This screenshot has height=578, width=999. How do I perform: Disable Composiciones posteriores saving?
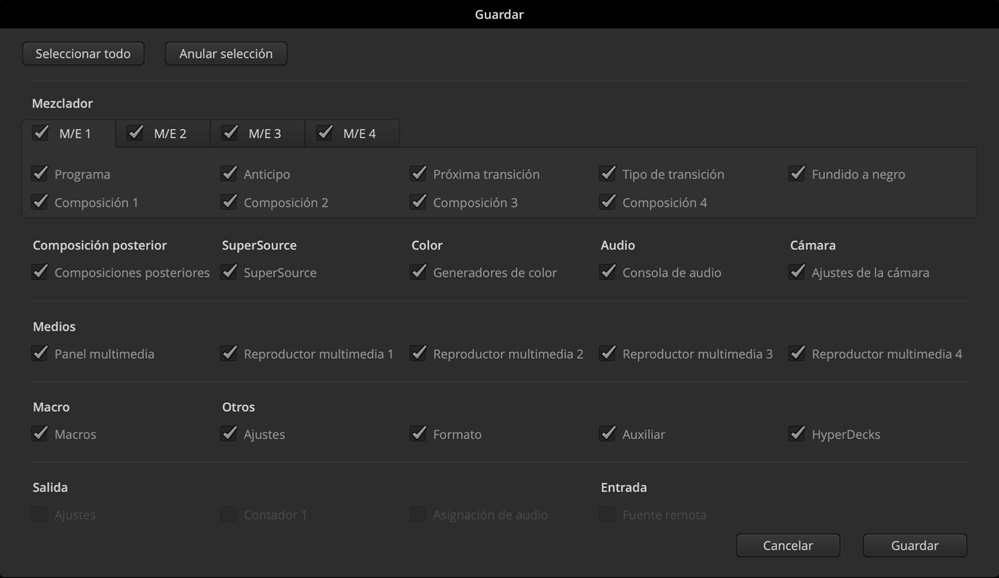[41, 272]
